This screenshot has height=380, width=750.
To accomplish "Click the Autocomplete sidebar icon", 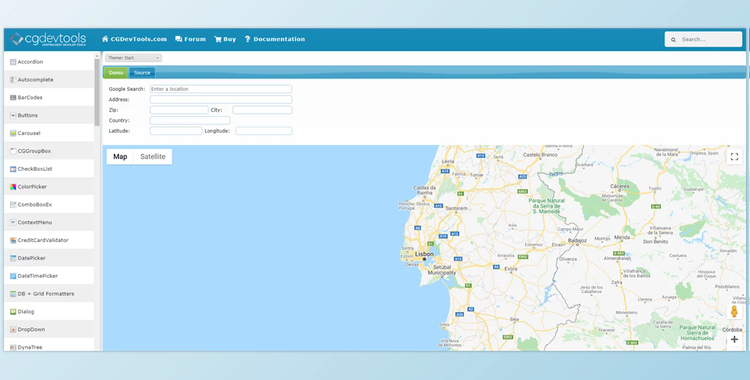I will coord(13,80).
